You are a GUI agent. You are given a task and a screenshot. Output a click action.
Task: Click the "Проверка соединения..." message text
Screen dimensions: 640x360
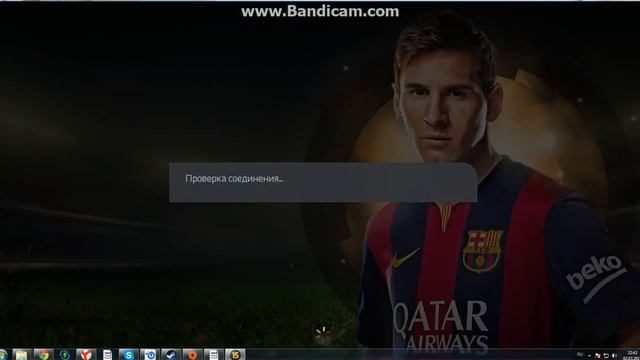point(234,179)
